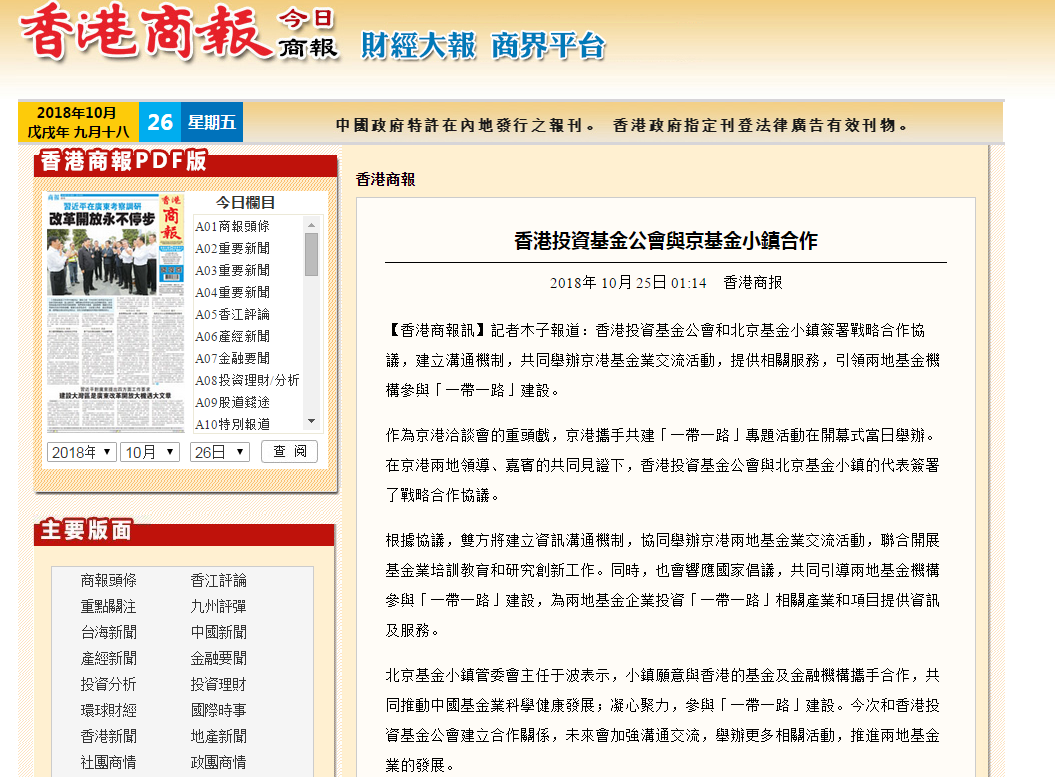Image resolution: width=1055 pixels, height=777 pixels.
Task: Open the front page PDF thumbnail
Action: 115,313
